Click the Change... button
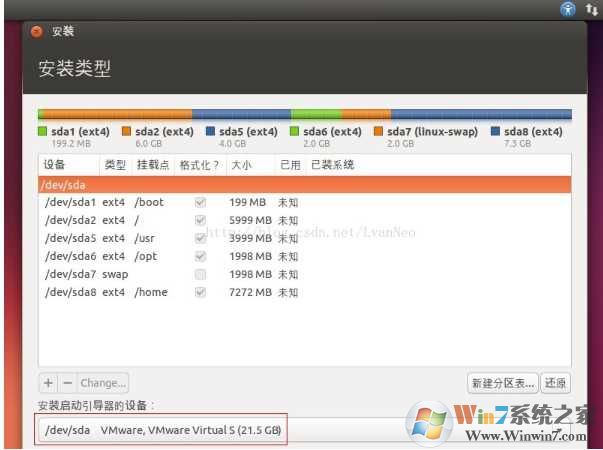This screenshot has width=603, height=450. tap(103, 383)
